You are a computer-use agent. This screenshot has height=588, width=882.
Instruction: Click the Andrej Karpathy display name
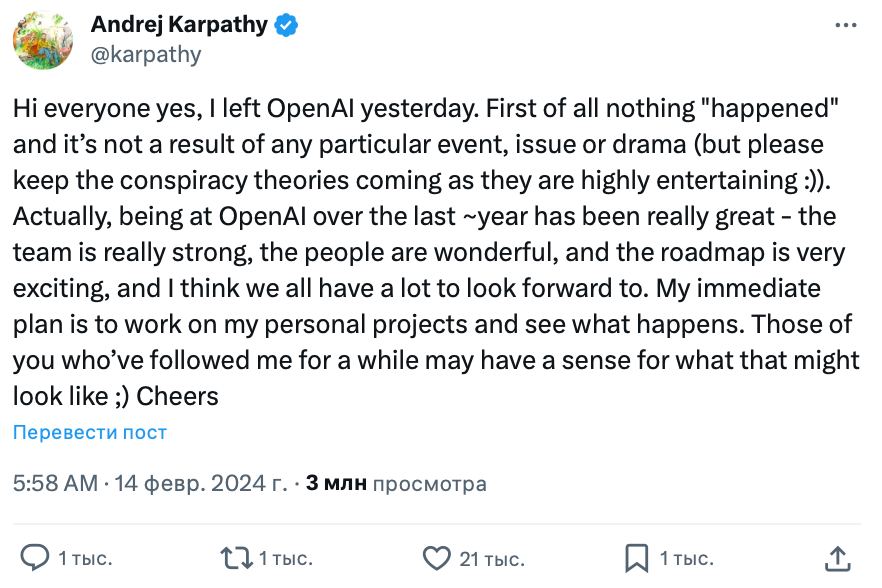[179, 26]
